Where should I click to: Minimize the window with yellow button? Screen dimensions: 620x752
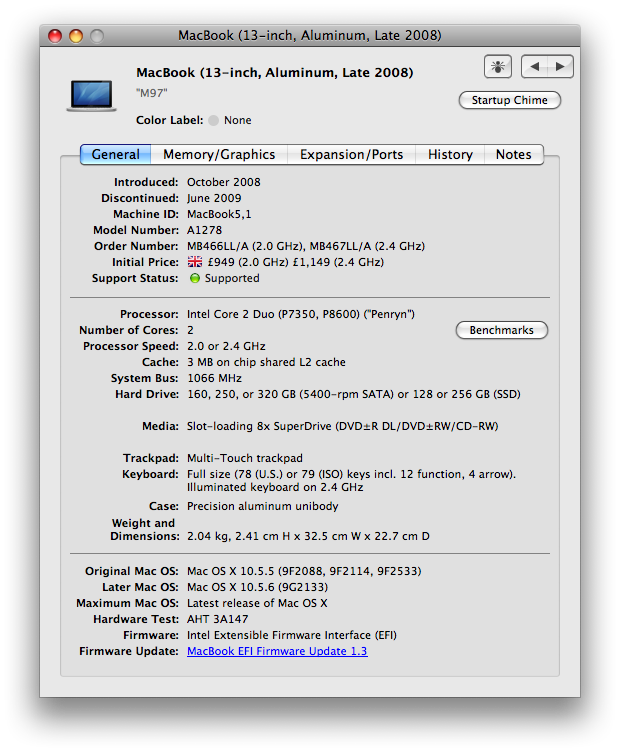coord(76,36)
